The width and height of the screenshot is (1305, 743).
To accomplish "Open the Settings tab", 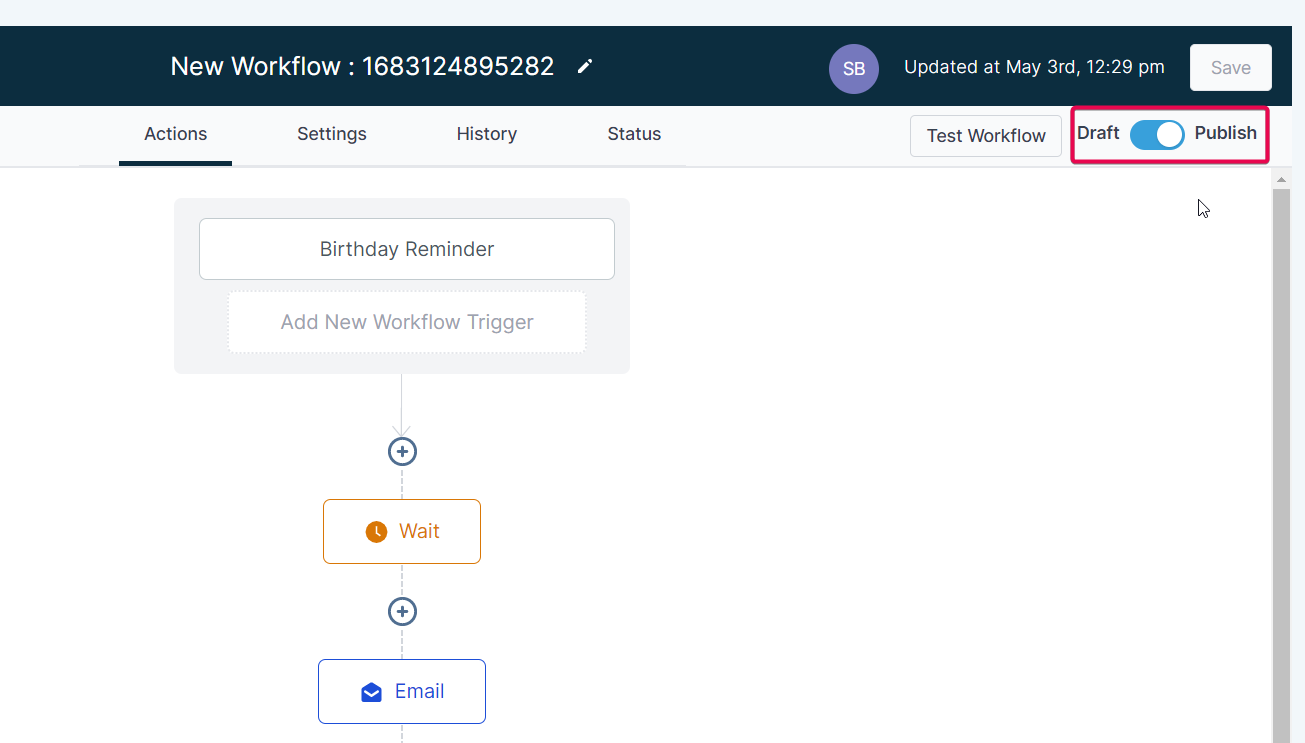I will click(x=331, y=134).
